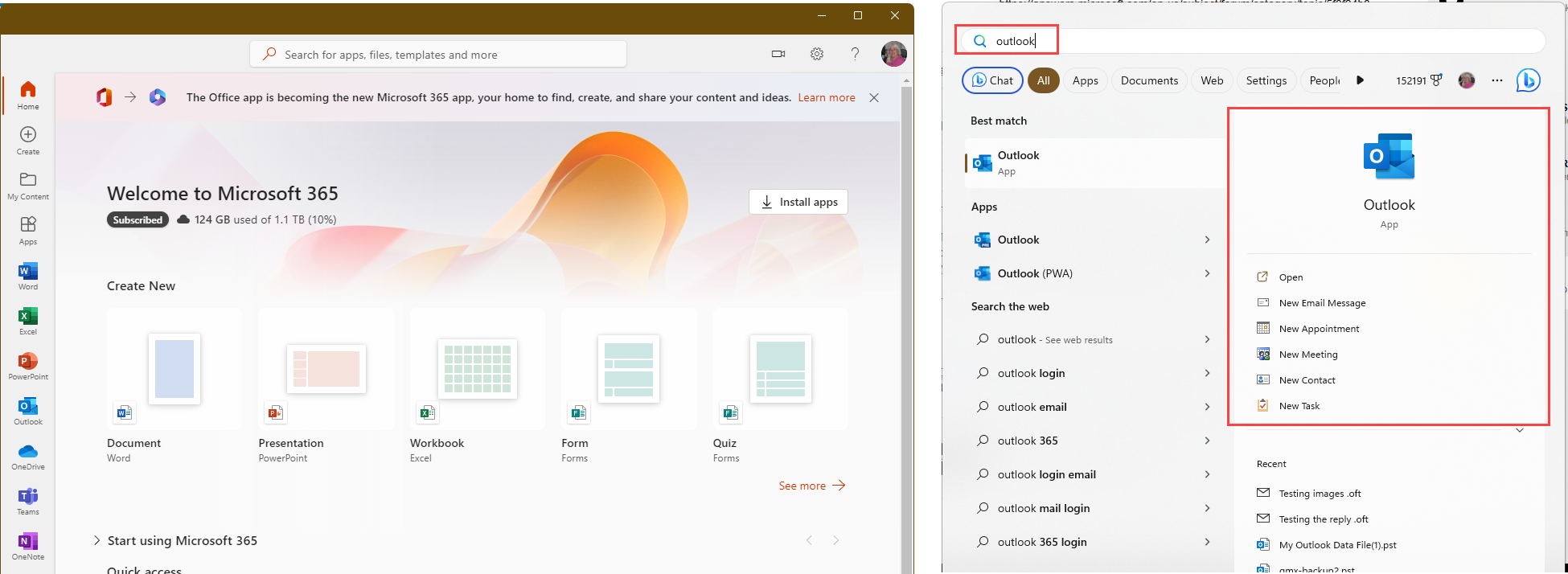Open Apps in Microsoft 365 sidebar
Image resolution: width=1568 pixels, height=574 pixels.
28,230
